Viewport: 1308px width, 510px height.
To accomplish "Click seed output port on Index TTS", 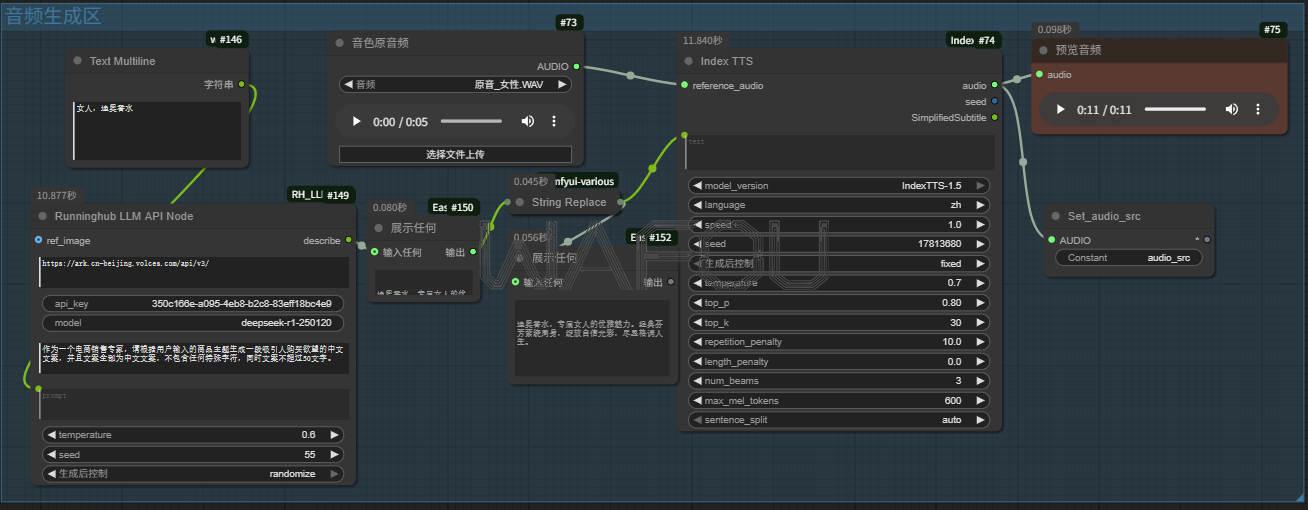I will (x=994, y=101).
